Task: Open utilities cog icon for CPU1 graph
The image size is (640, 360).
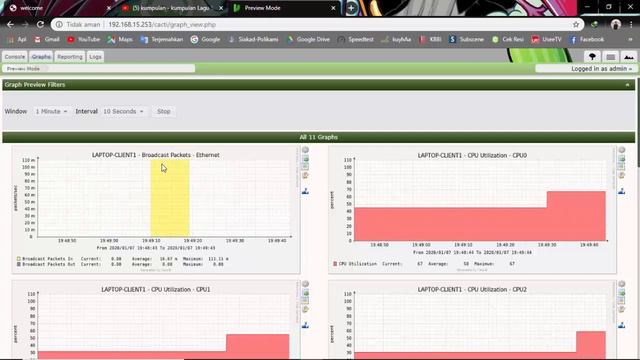Action: pyautogui.click(x=305, y=284)
